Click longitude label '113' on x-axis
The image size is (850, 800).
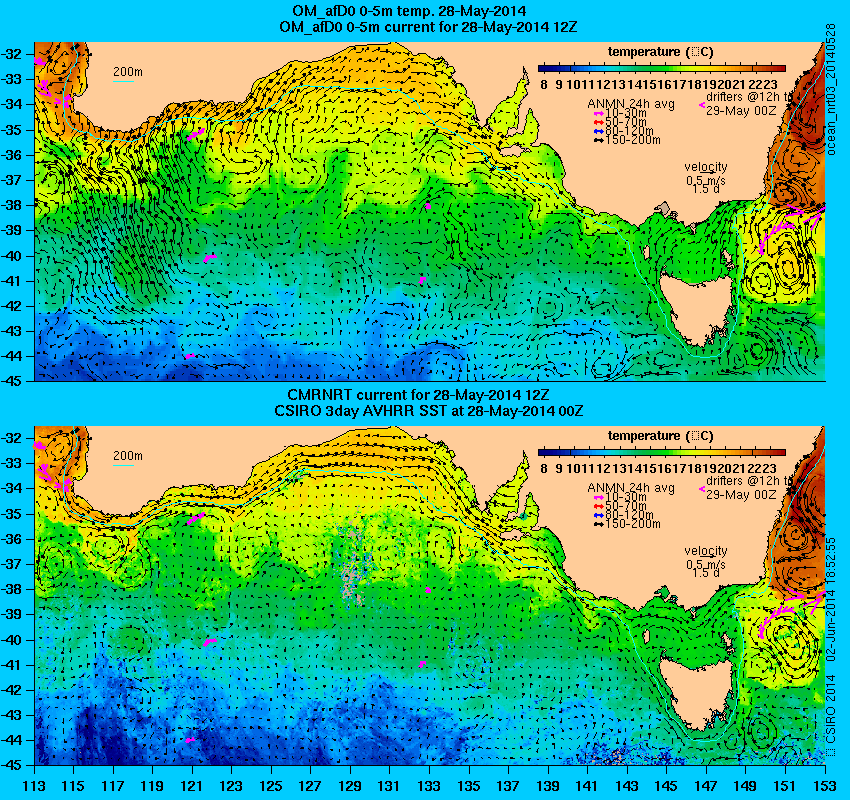pos(35,786)
